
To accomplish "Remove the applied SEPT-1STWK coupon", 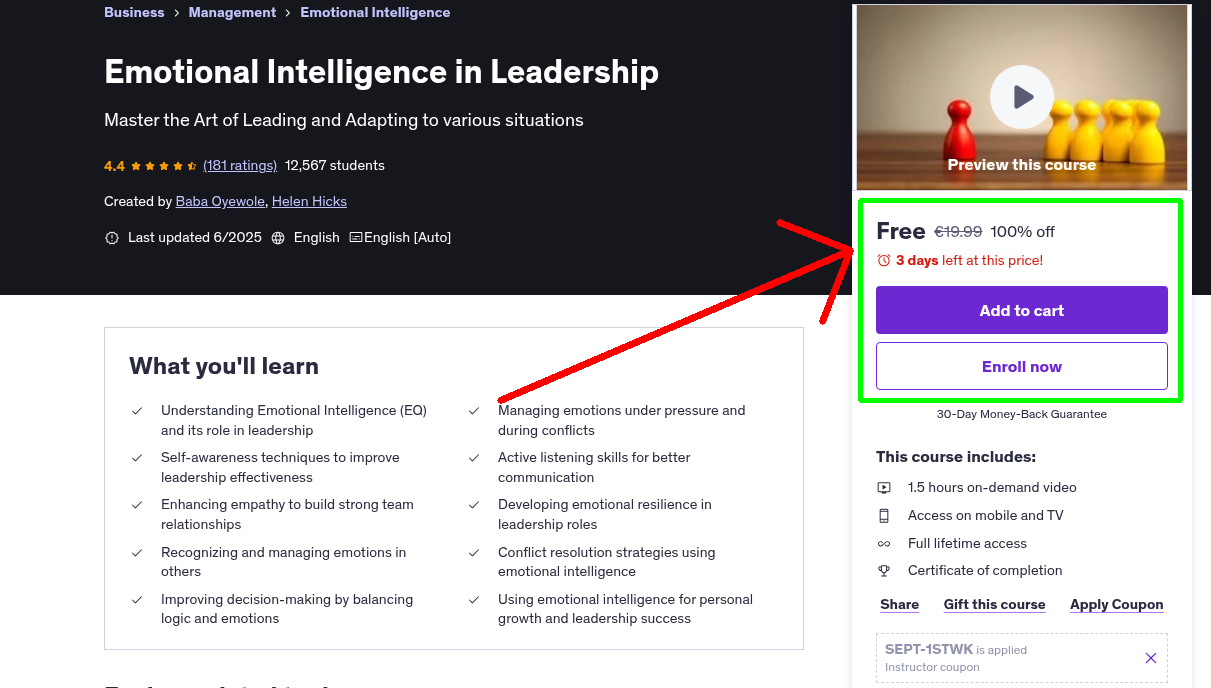I will tap(1151, 658).
